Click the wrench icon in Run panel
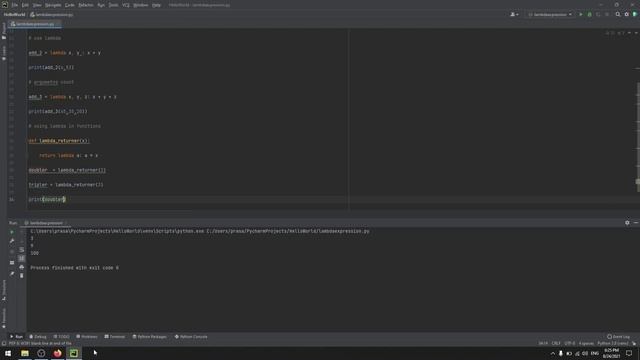Viewport: 640px width, 360px height. [x=12, y=241]
